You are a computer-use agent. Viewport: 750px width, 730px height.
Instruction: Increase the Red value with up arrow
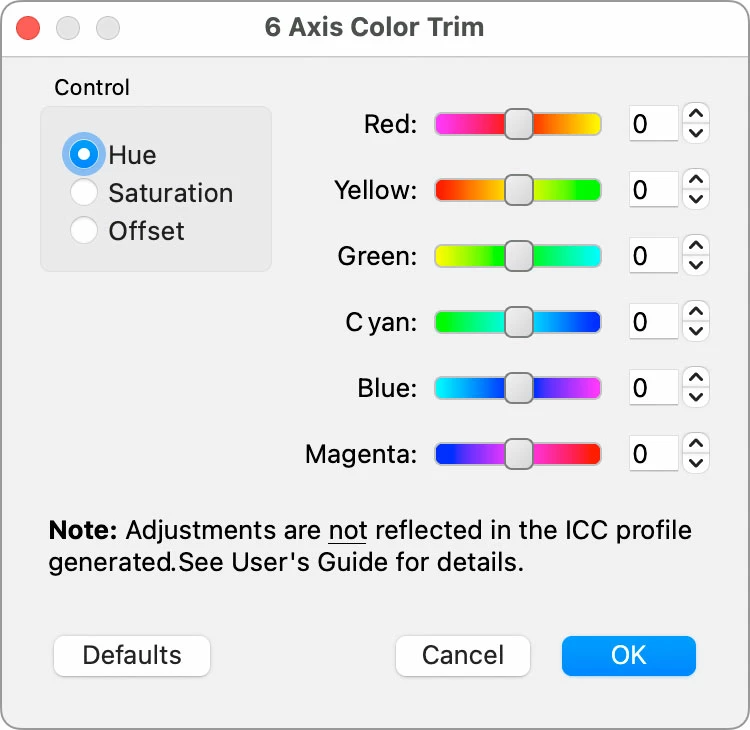pyautogui.click(x=697, y=114)
